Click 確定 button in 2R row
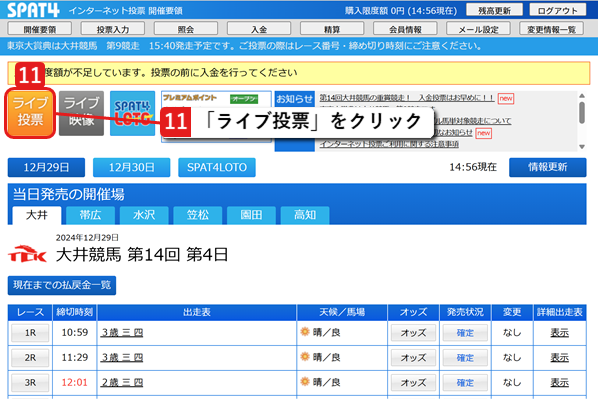Screen dimensions: 599x399 [x=465, y=358]
